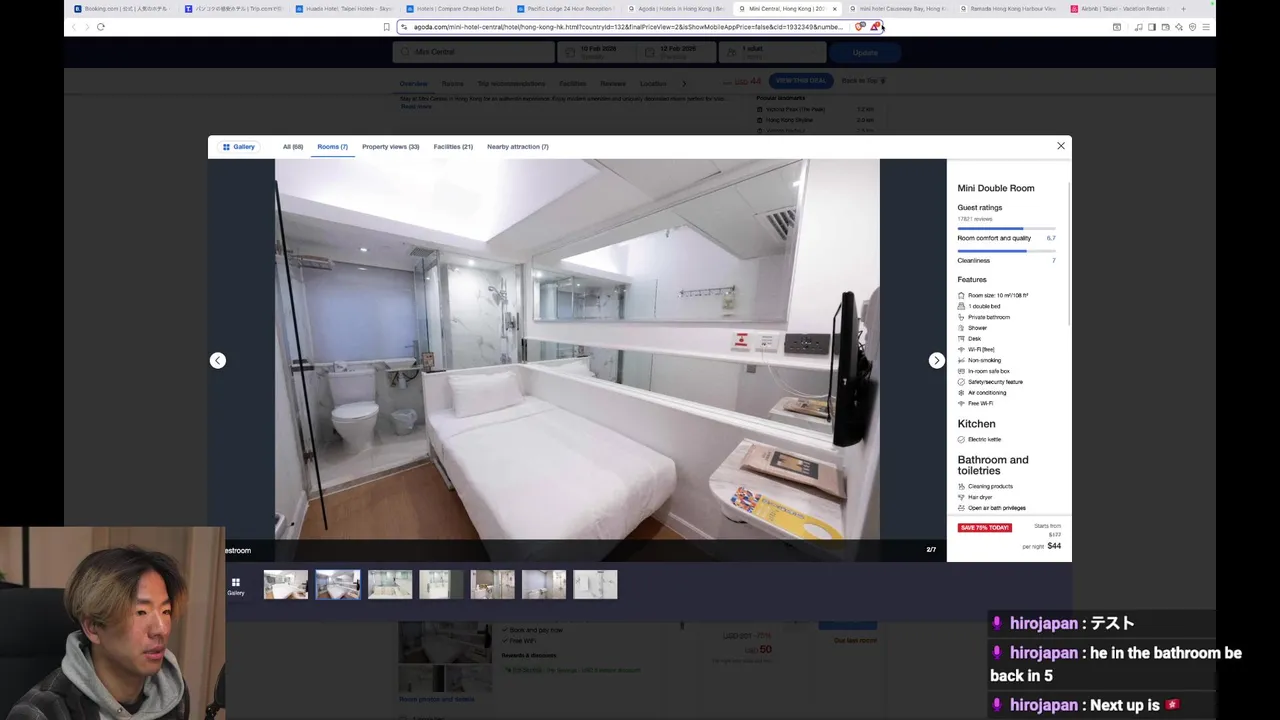This screenshot has width=1280, height=720.
Task: Click the Gallery button in overlay header
Action: pyautogui.click(x=239, y=147)
